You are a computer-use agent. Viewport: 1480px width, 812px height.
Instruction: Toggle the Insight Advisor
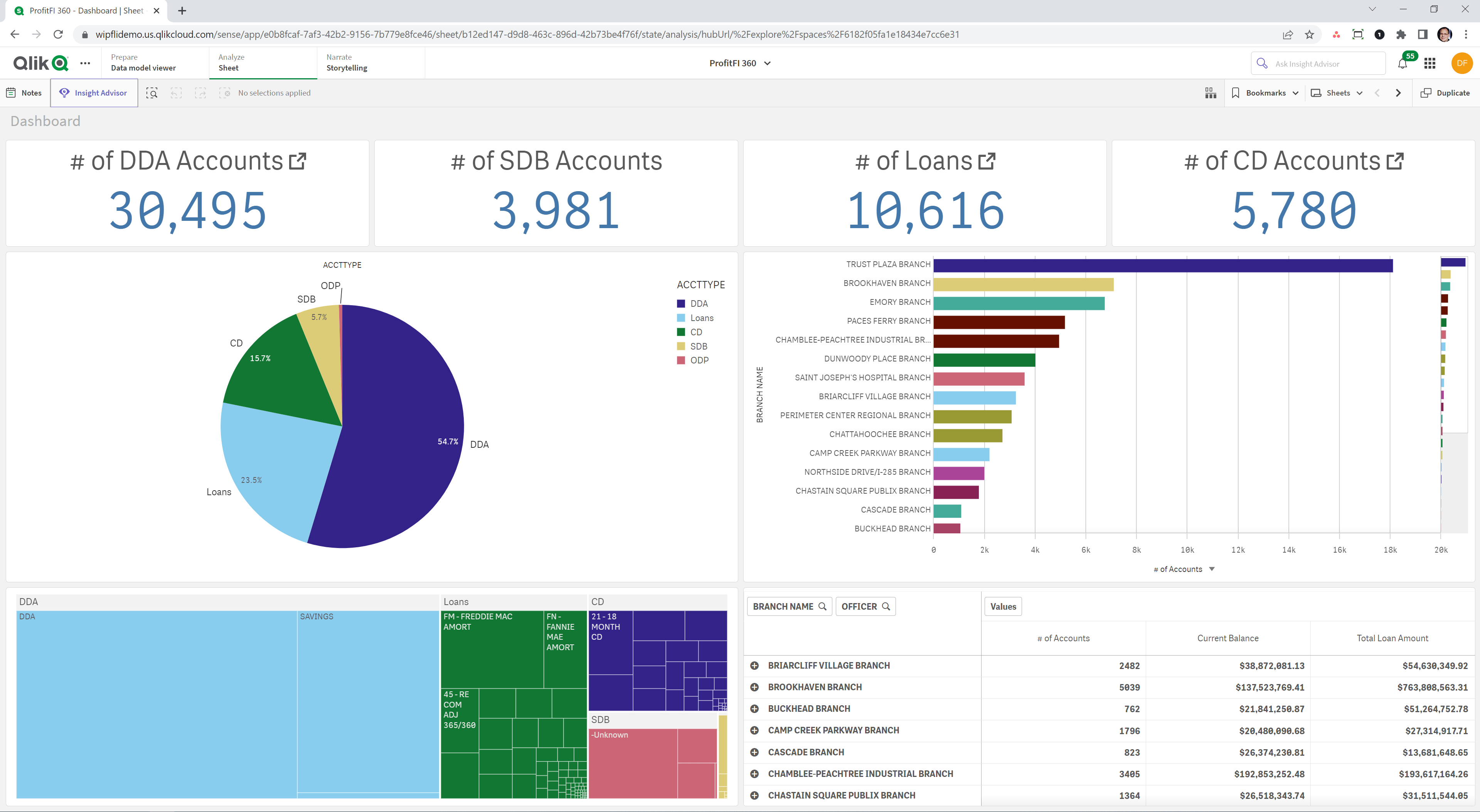point(94,92)
